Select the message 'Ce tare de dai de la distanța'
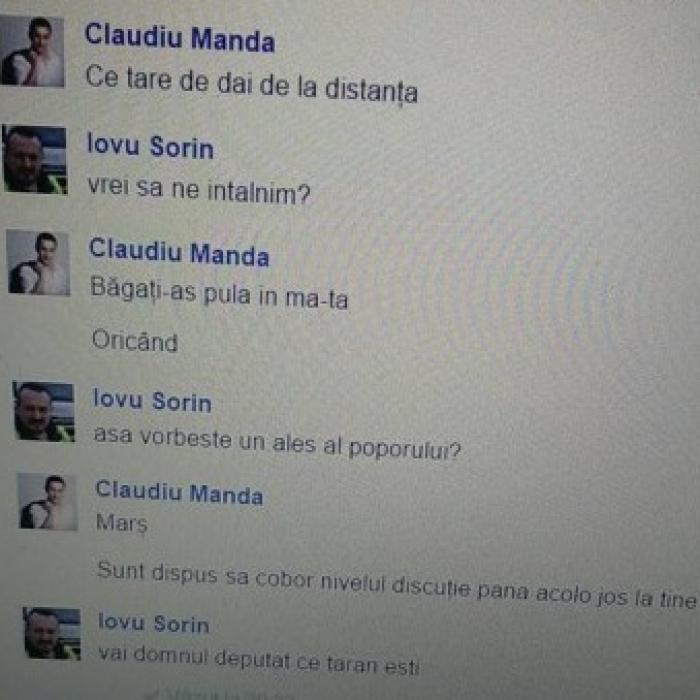700x700 pixels. (x=251, y=84)
